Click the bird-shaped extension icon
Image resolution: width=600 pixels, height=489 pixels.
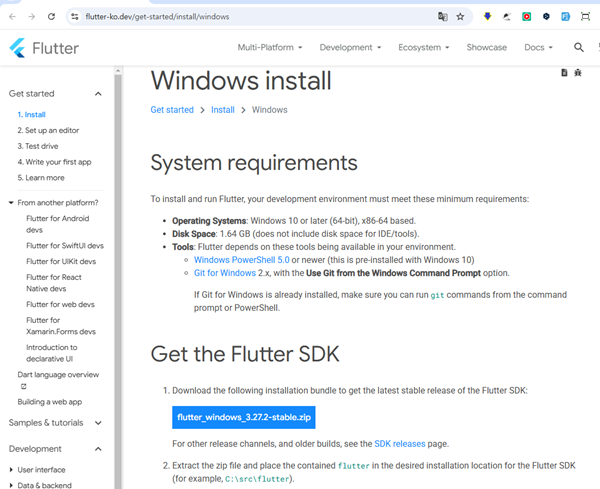click(x=507, y=16)
